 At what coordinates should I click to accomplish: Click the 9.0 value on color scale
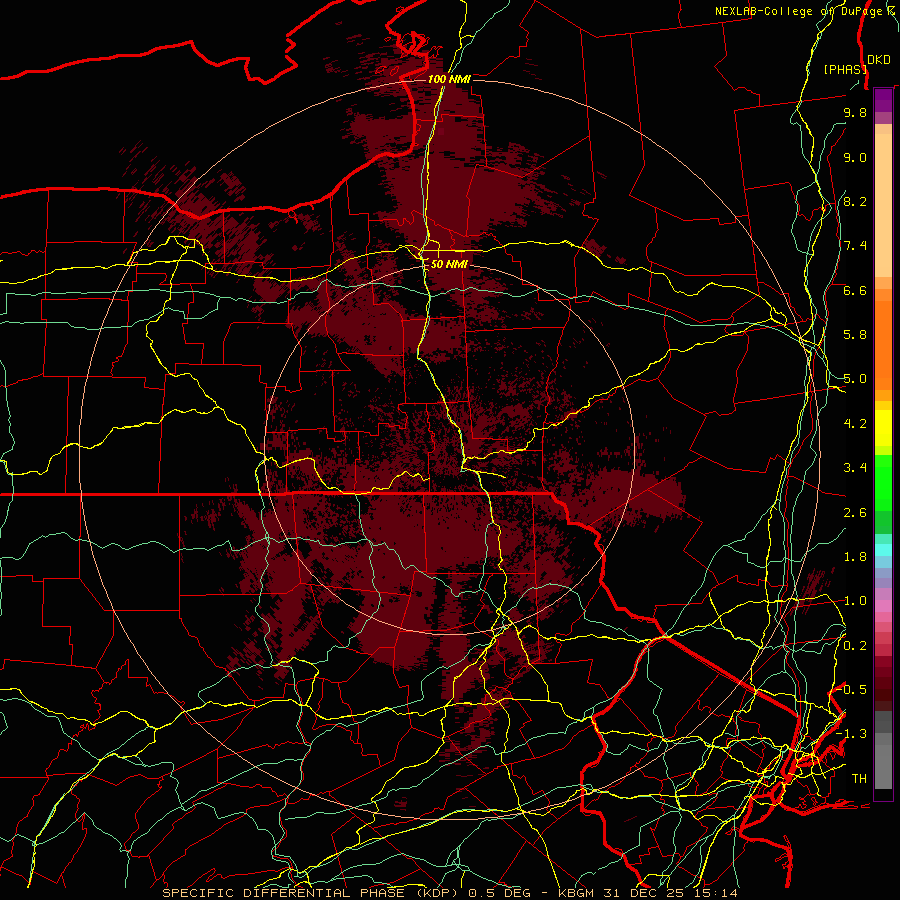855,157
